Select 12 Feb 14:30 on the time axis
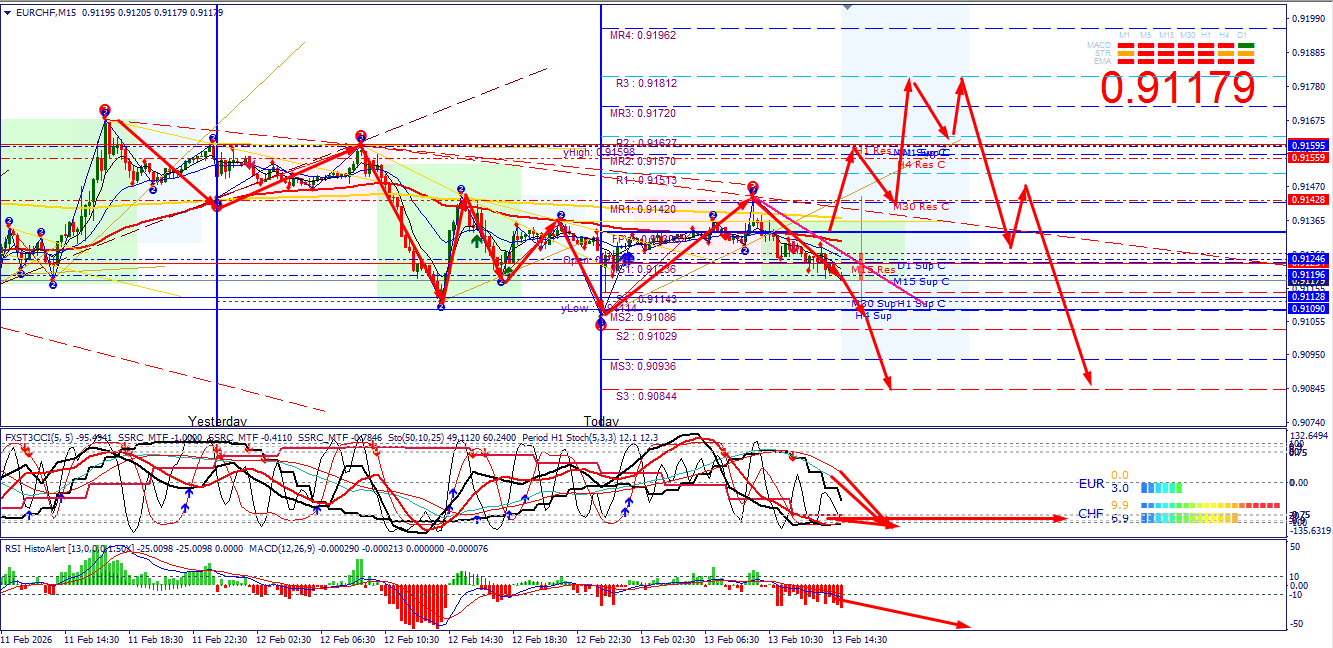The width and height of the screenshot is (1333, 648). (475, 639)
